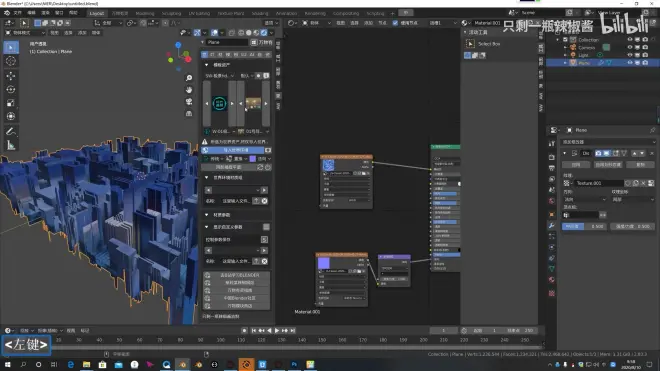Adjust the Strength 0.500 slider
Screen dimensions: 660x371
633,226
